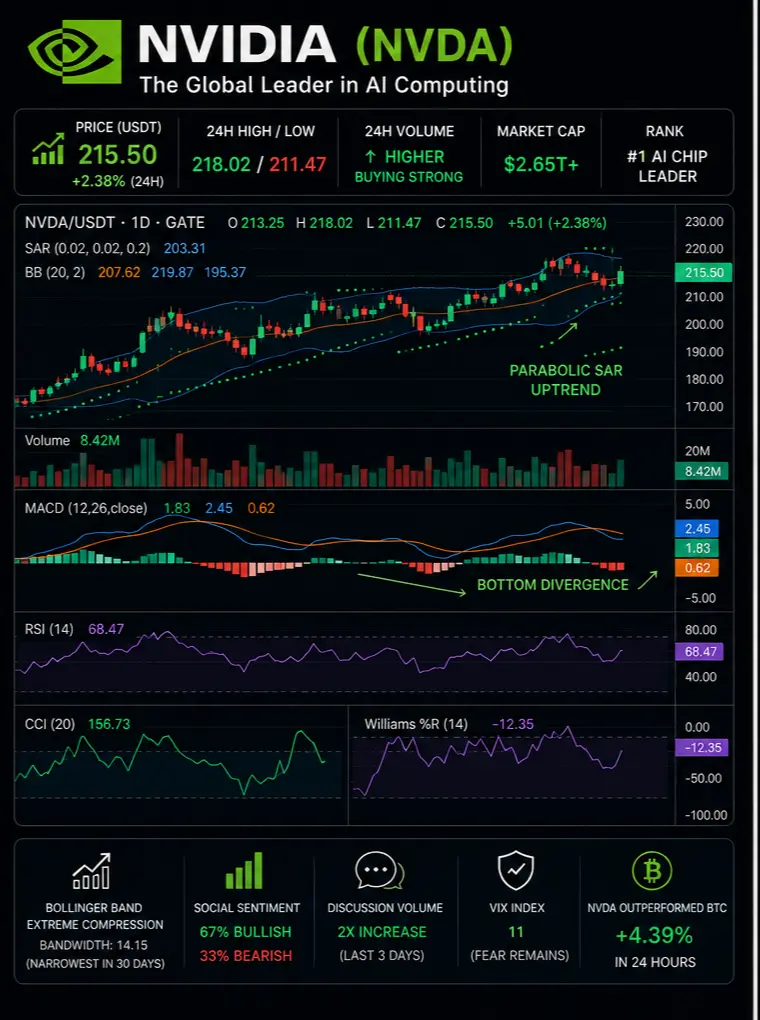Click the open value 213.25 in chart header
The image size is (760, 1020).
click(x=262, y=223)
